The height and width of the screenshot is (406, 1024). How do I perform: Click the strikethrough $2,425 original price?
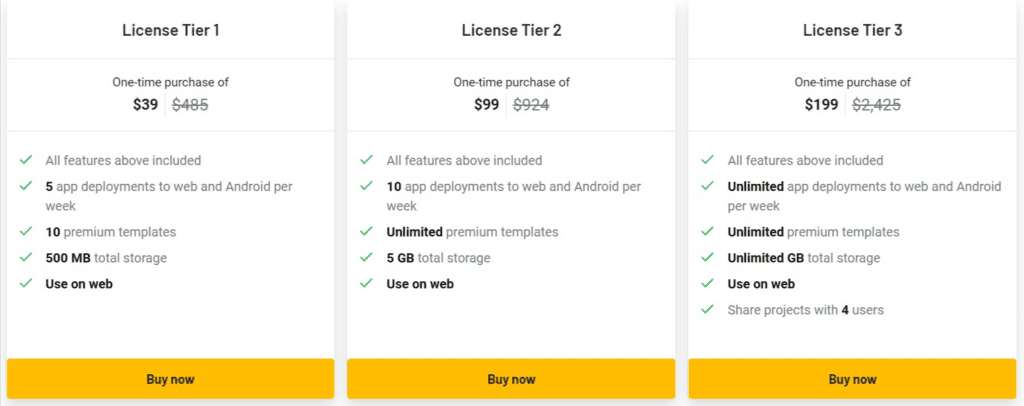click(876, 104)
